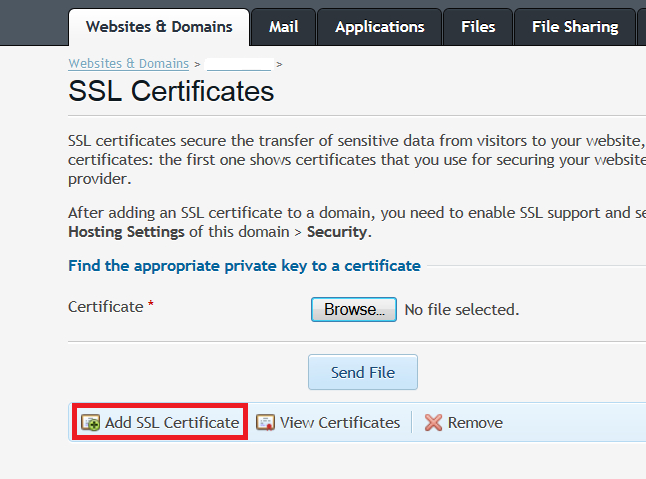Select the File Sharing tab
This screenshot has height=479, width=646.
click(575, 27)
